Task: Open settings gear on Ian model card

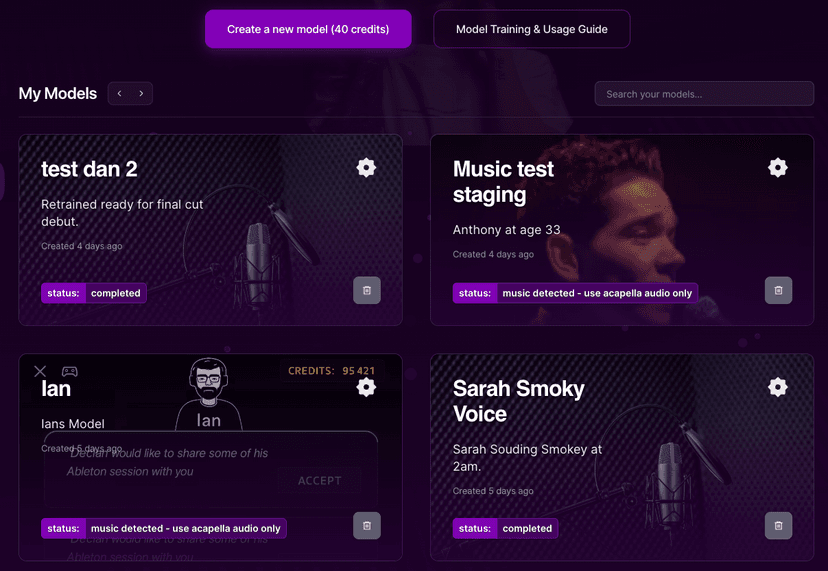Action: point(366,387)
